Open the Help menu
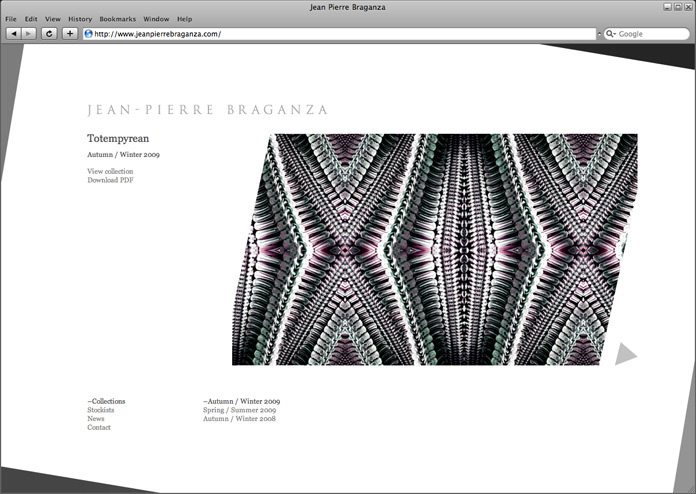Screen dimensions: 696x494 click(x=185, y=19)
